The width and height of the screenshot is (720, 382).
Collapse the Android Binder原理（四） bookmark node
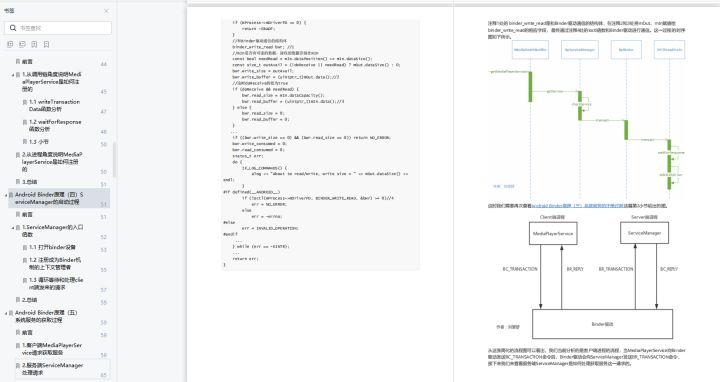click(6, 195)
